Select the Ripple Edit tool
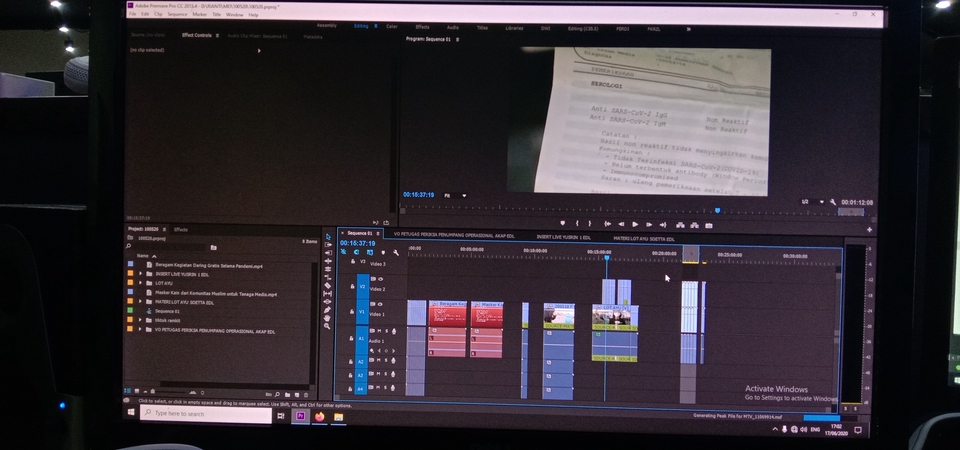This screenshot has width=960, height=450. 328,261
